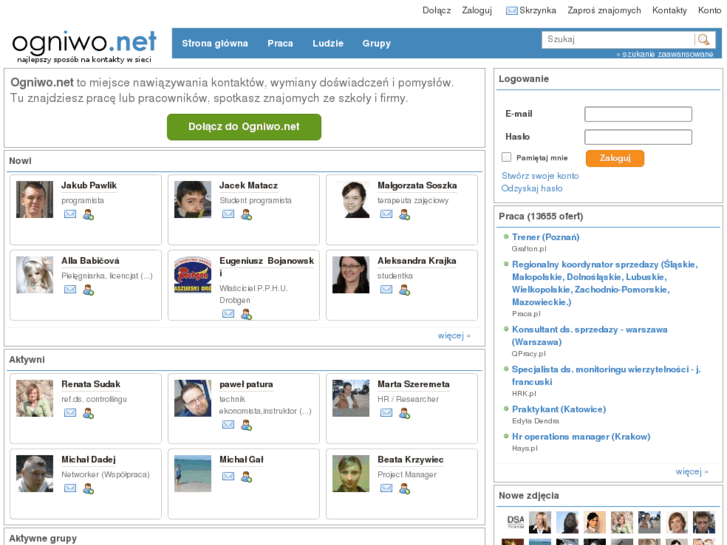Screen dimensions: 727x545
Task: Open the Kontakty link
Action: [669, 10]
